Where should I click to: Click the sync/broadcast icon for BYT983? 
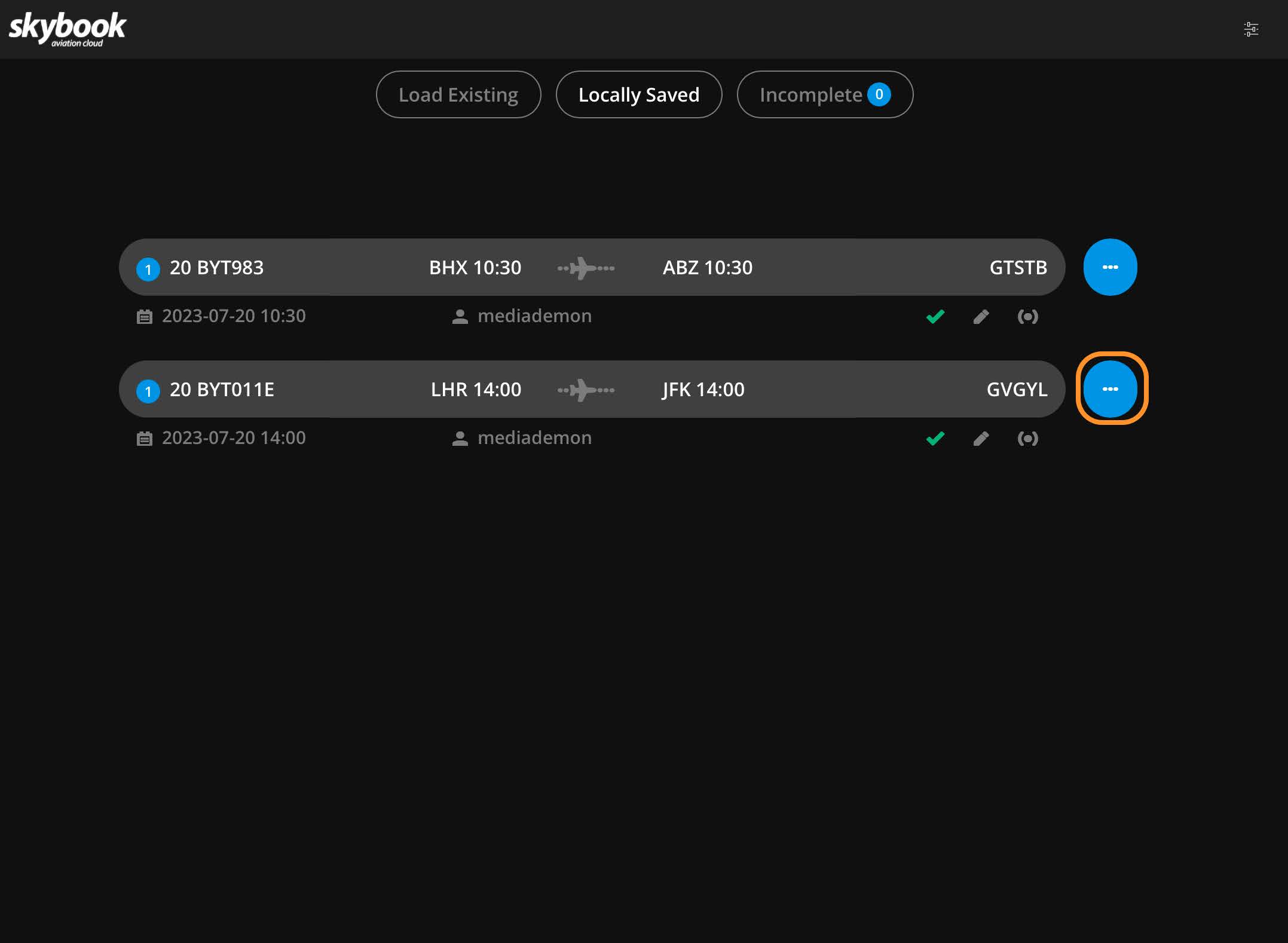(1027, 316)
